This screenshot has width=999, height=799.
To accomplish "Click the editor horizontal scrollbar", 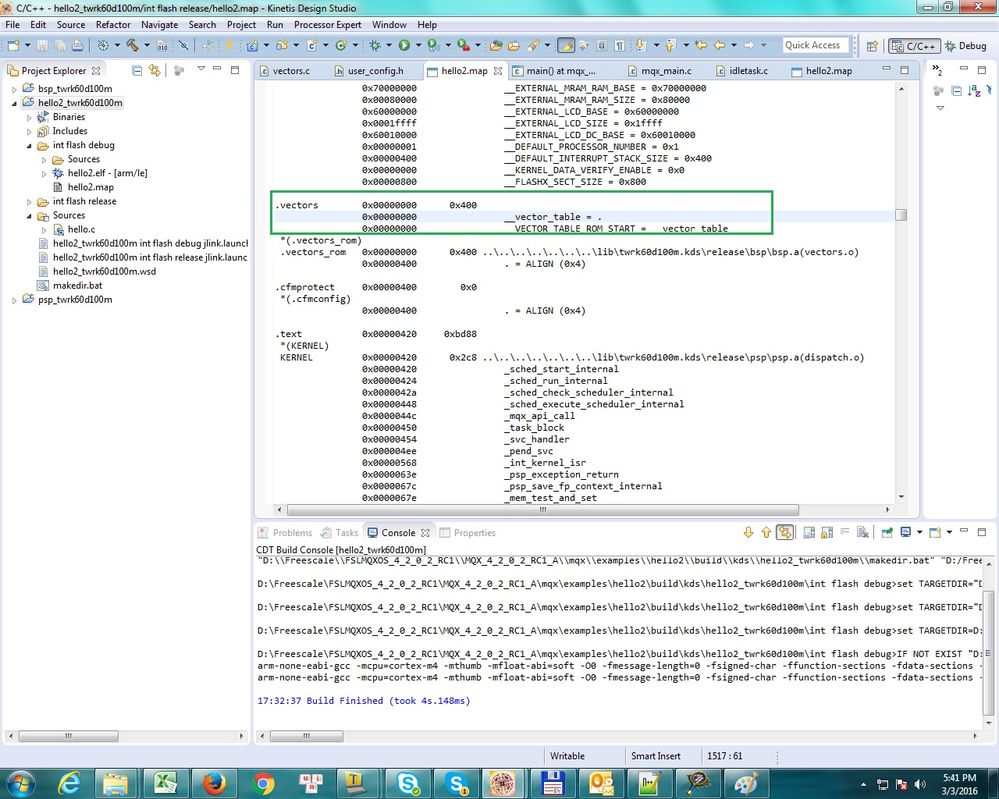I will coord(543,510).
